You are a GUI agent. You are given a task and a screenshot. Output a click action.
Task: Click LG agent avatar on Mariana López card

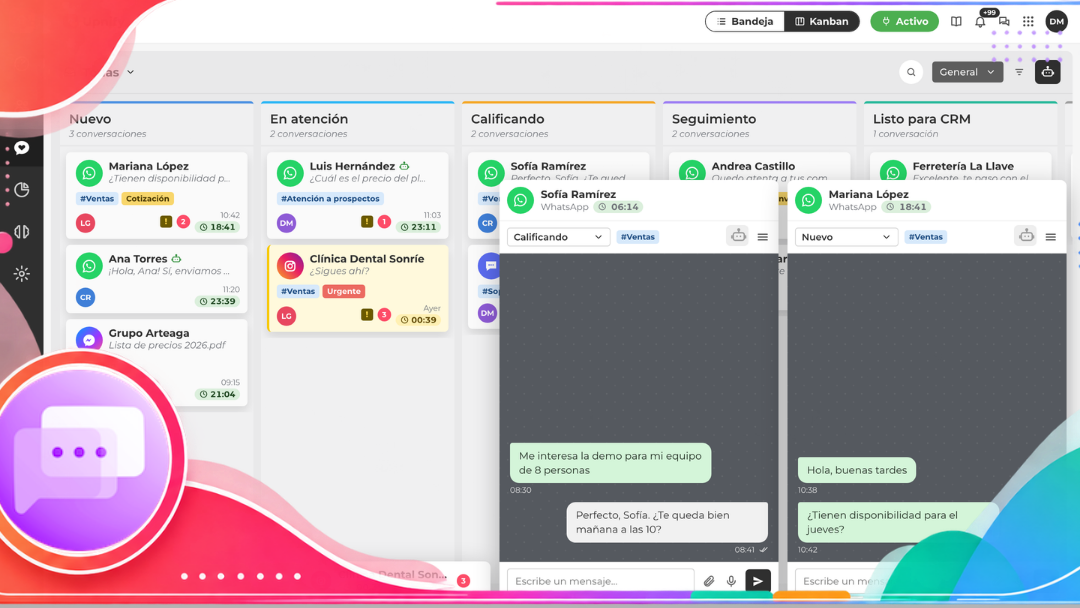85,222
